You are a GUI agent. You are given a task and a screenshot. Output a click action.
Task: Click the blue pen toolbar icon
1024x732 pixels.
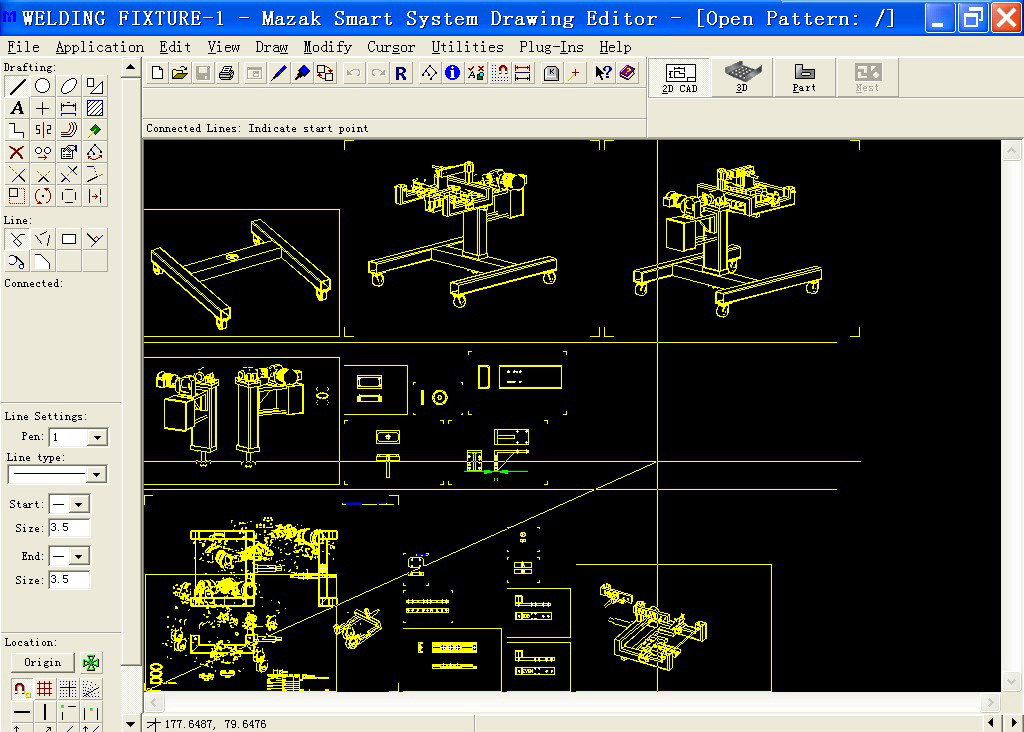point(279,73)
